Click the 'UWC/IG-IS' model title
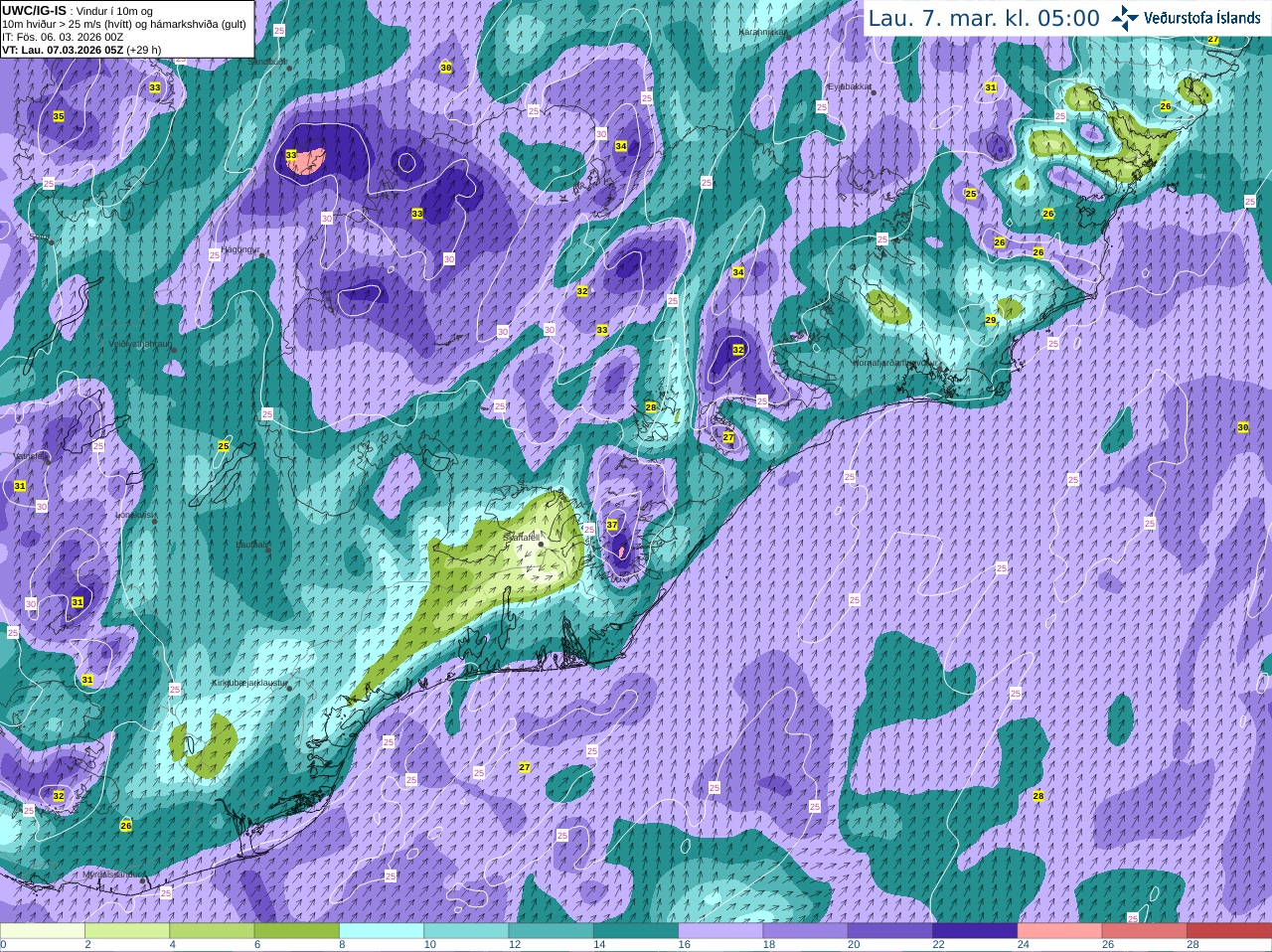 (x=34, y=10)
